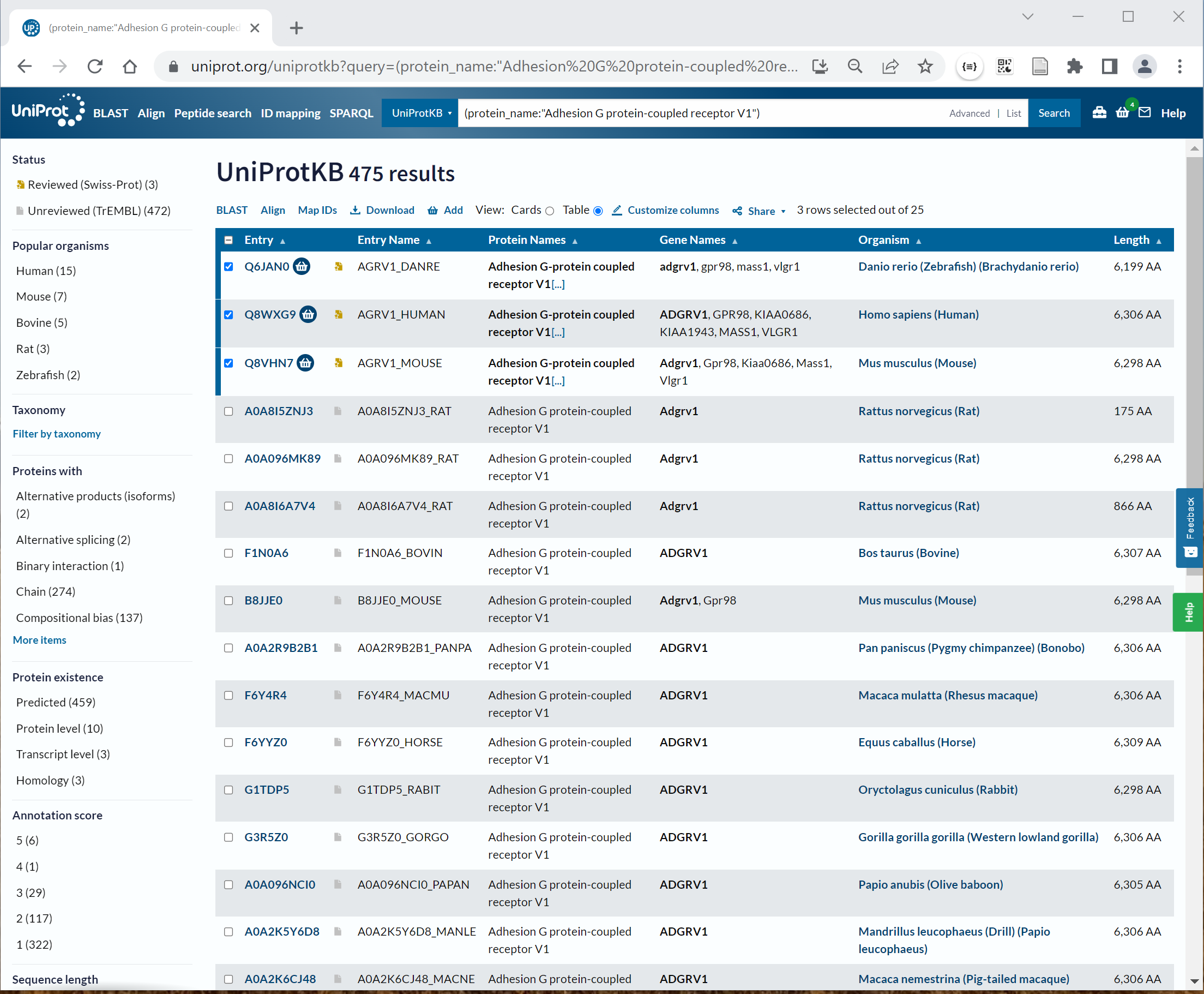
Task: Click basket icon beside entry Q6JAN0
Action: (302, 266)
